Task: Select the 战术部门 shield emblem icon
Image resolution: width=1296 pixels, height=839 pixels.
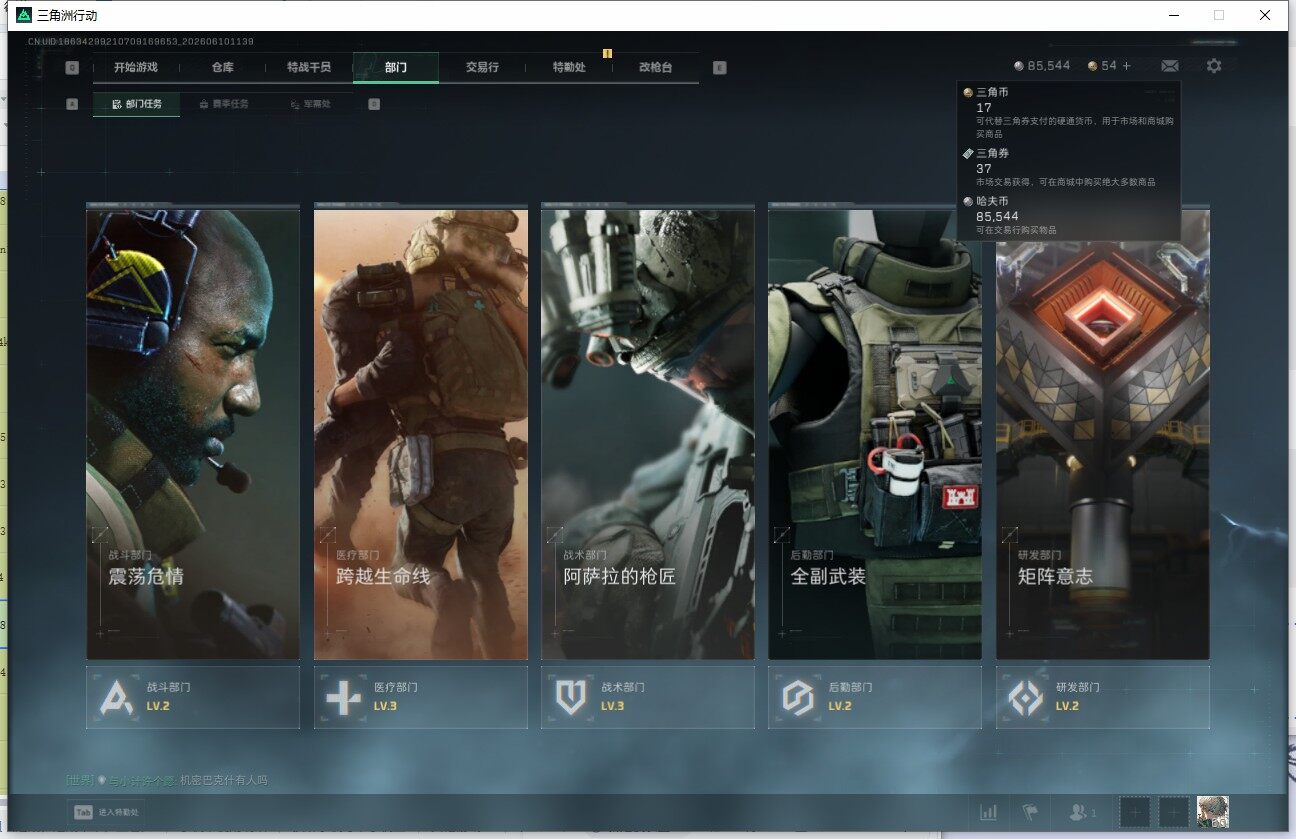Action: (571, 697)
